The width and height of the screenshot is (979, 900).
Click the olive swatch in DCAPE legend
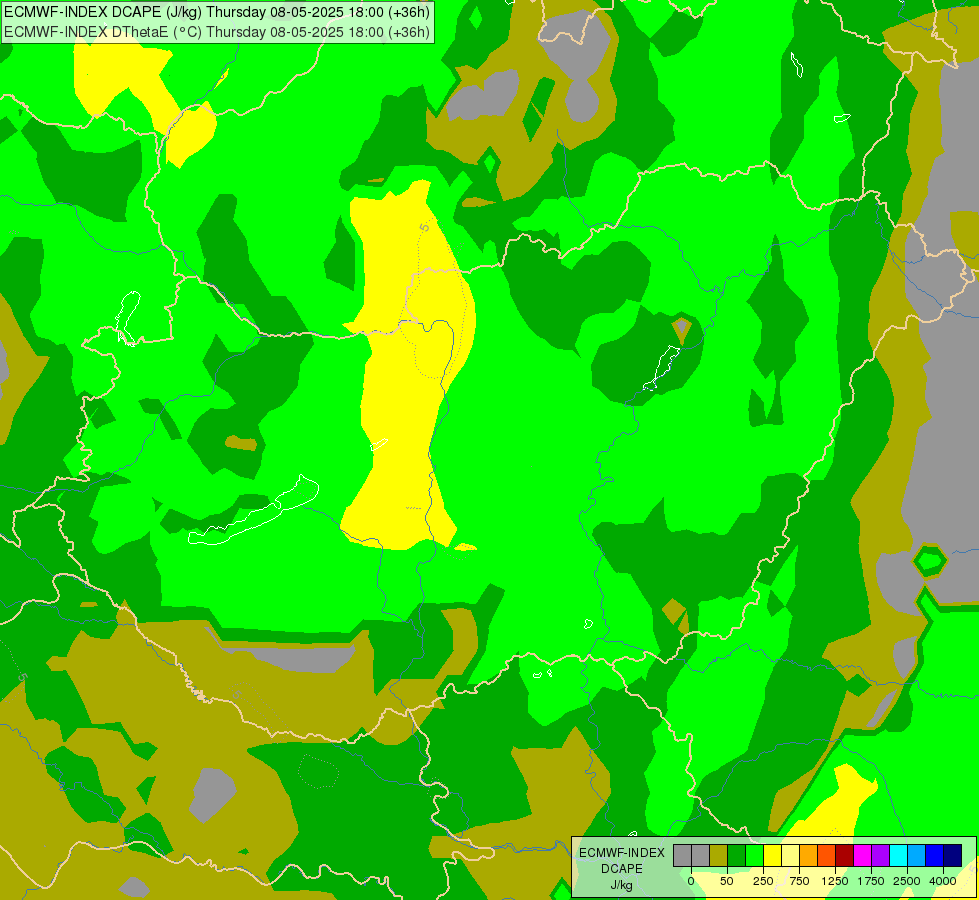(x=719, y=856)
